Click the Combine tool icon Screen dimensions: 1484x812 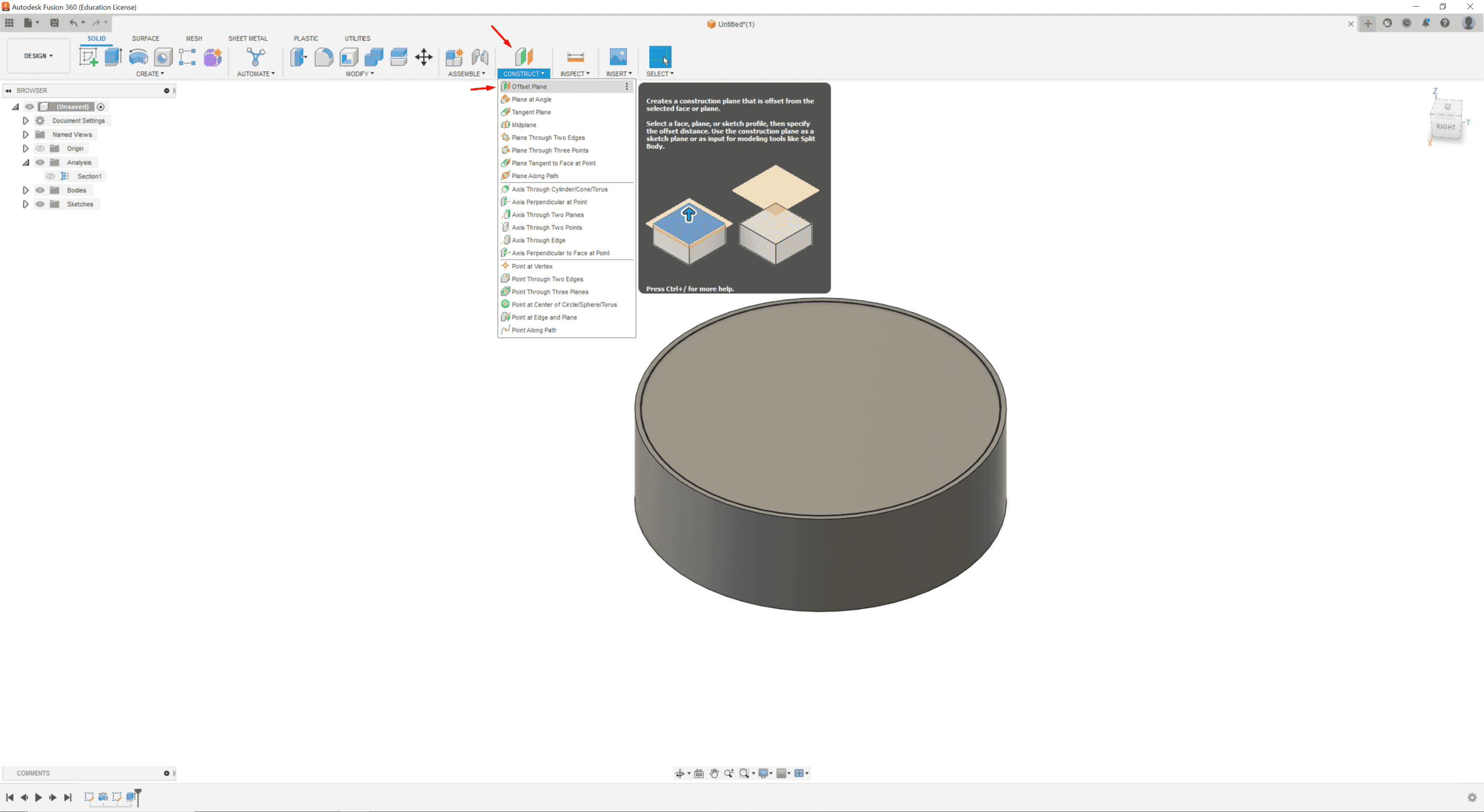pyautogui.click(x=373, y=57)
